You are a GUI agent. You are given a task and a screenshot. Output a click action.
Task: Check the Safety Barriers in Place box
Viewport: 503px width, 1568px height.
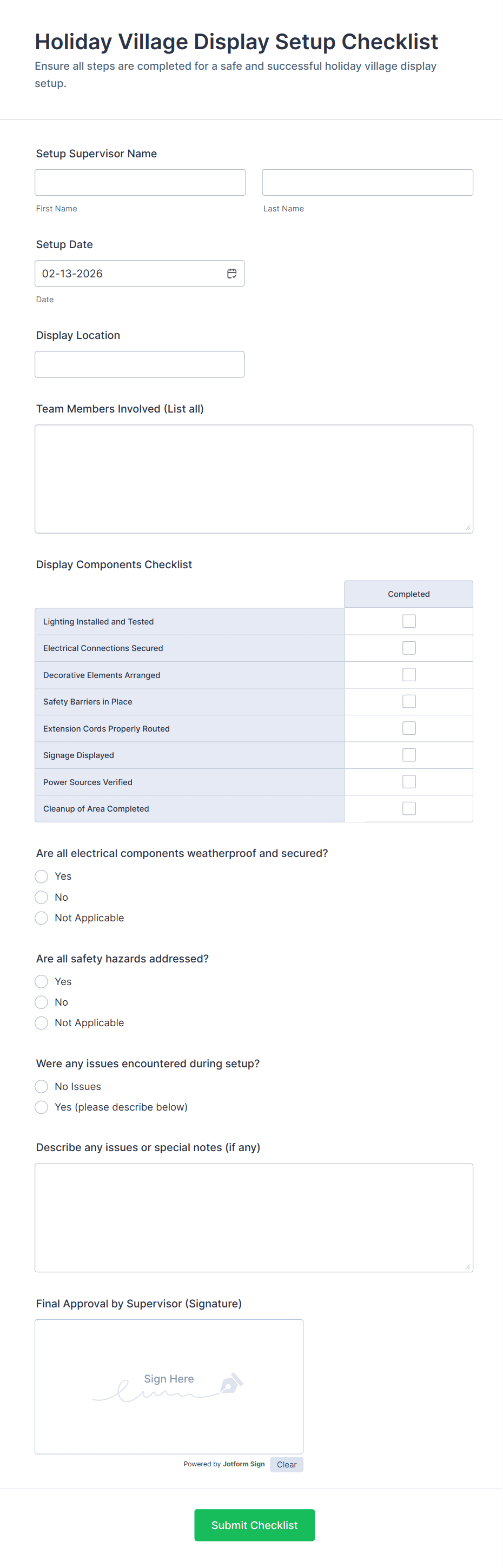coord(408,701)
